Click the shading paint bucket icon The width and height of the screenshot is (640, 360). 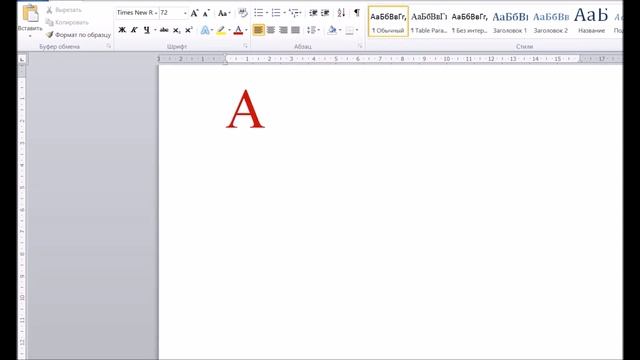pyautogui.click(x=332, y=30)
